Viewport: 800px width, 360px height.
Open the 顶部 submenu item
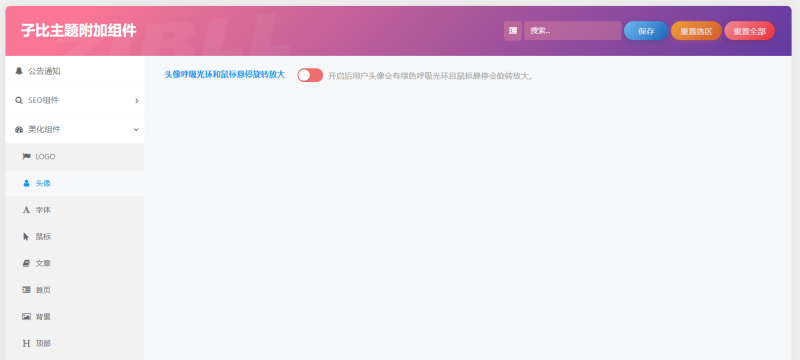(74, 344)
